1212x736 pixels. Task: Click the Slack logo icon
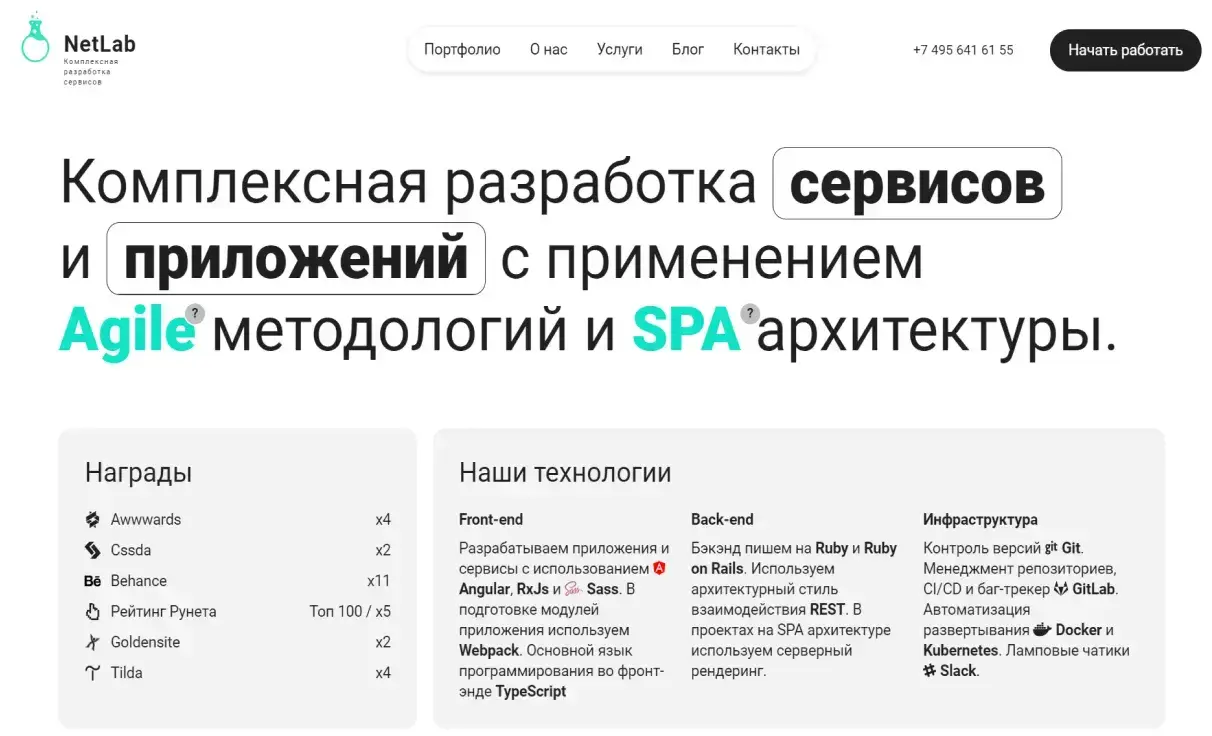(x=930, y=671)
